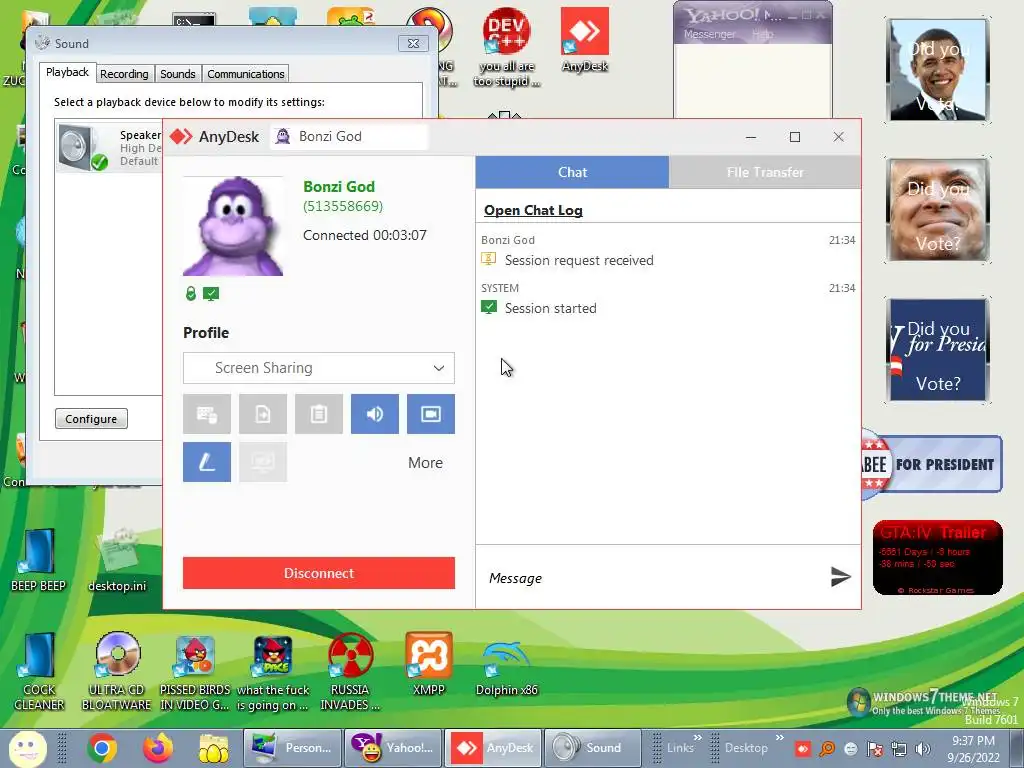Launch Firefox from taskbar
This screenshot has height=768, width=1024.
[158, 748]
